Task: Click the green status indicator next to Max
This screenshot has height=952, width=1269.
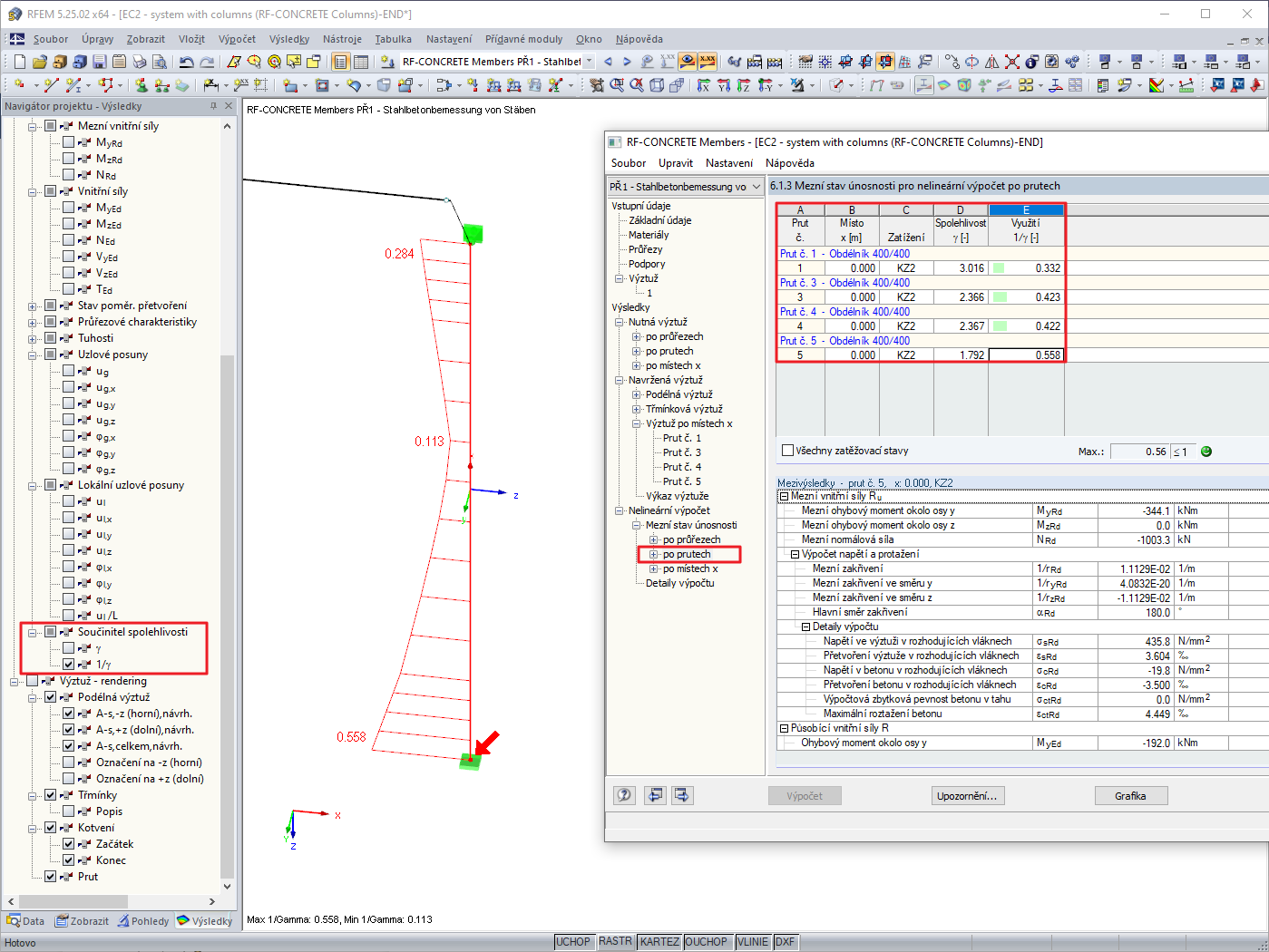Action: tap(1206, 452)
